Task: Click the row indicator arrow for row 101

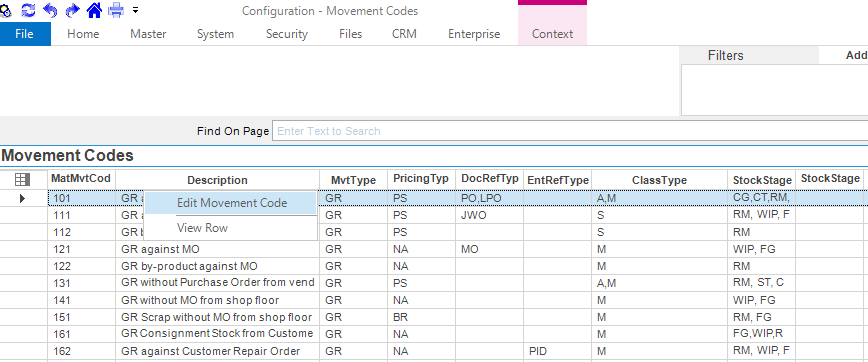Action: click(x=22, y=198)
